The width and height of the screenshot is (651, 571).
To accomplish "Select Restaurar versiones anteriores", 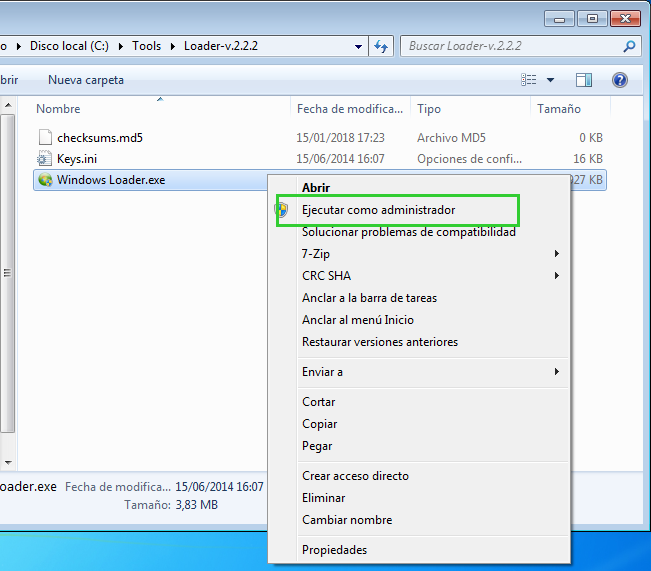I will tap(379, 342).
